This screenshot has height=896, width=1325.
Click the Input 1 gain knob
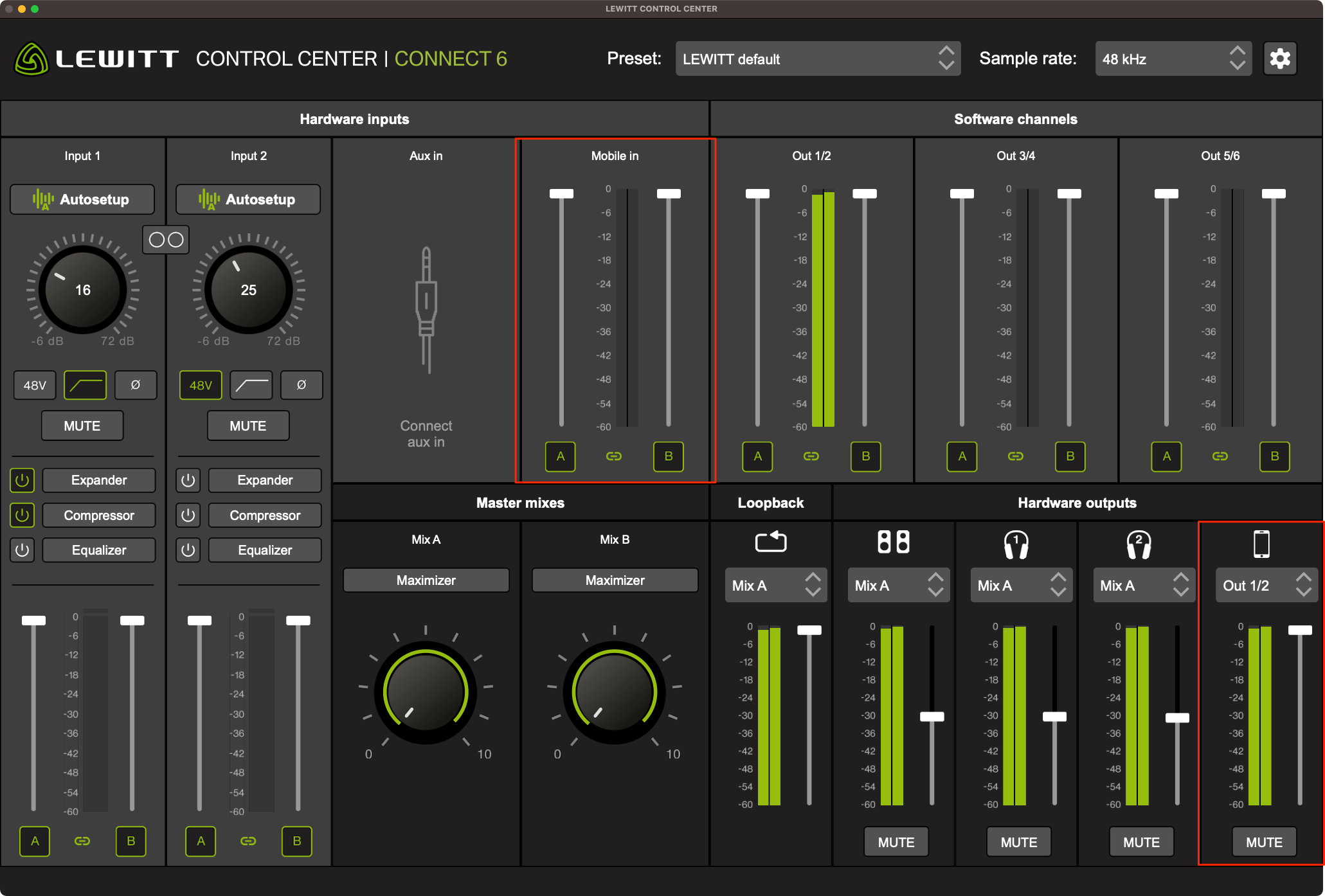click(83, 290)
